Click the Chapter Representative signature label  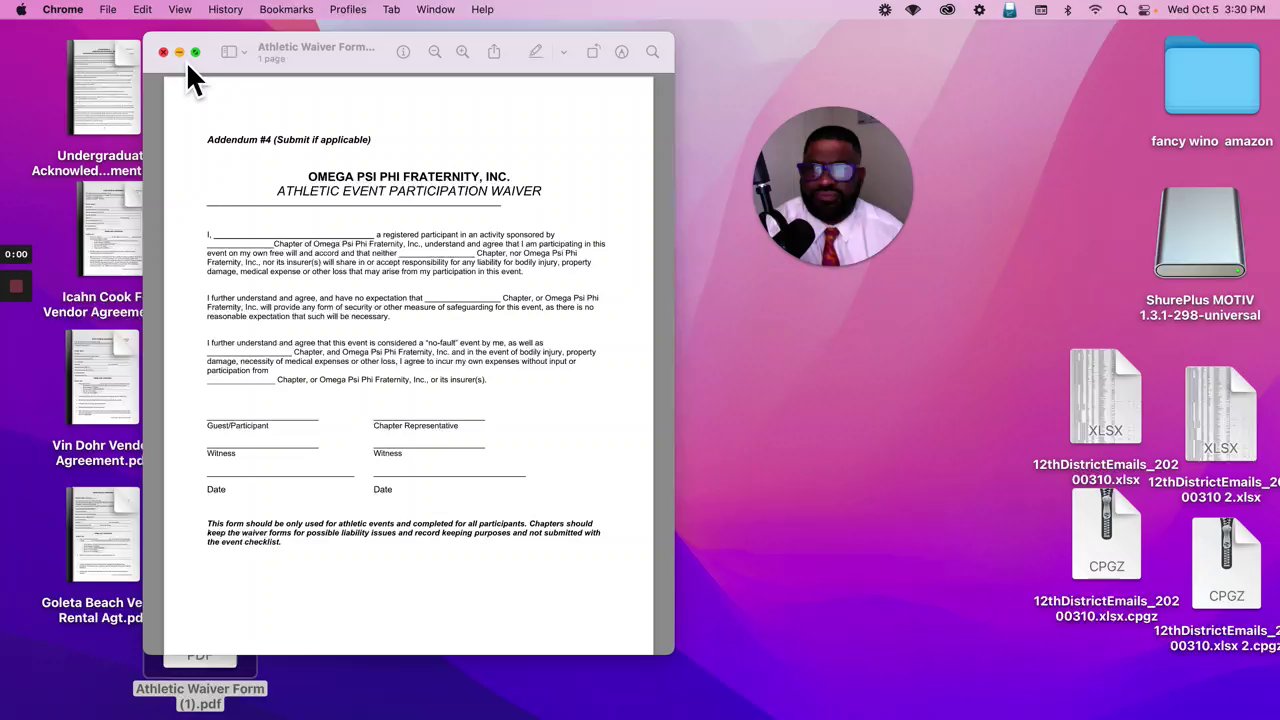click(416, 426)
